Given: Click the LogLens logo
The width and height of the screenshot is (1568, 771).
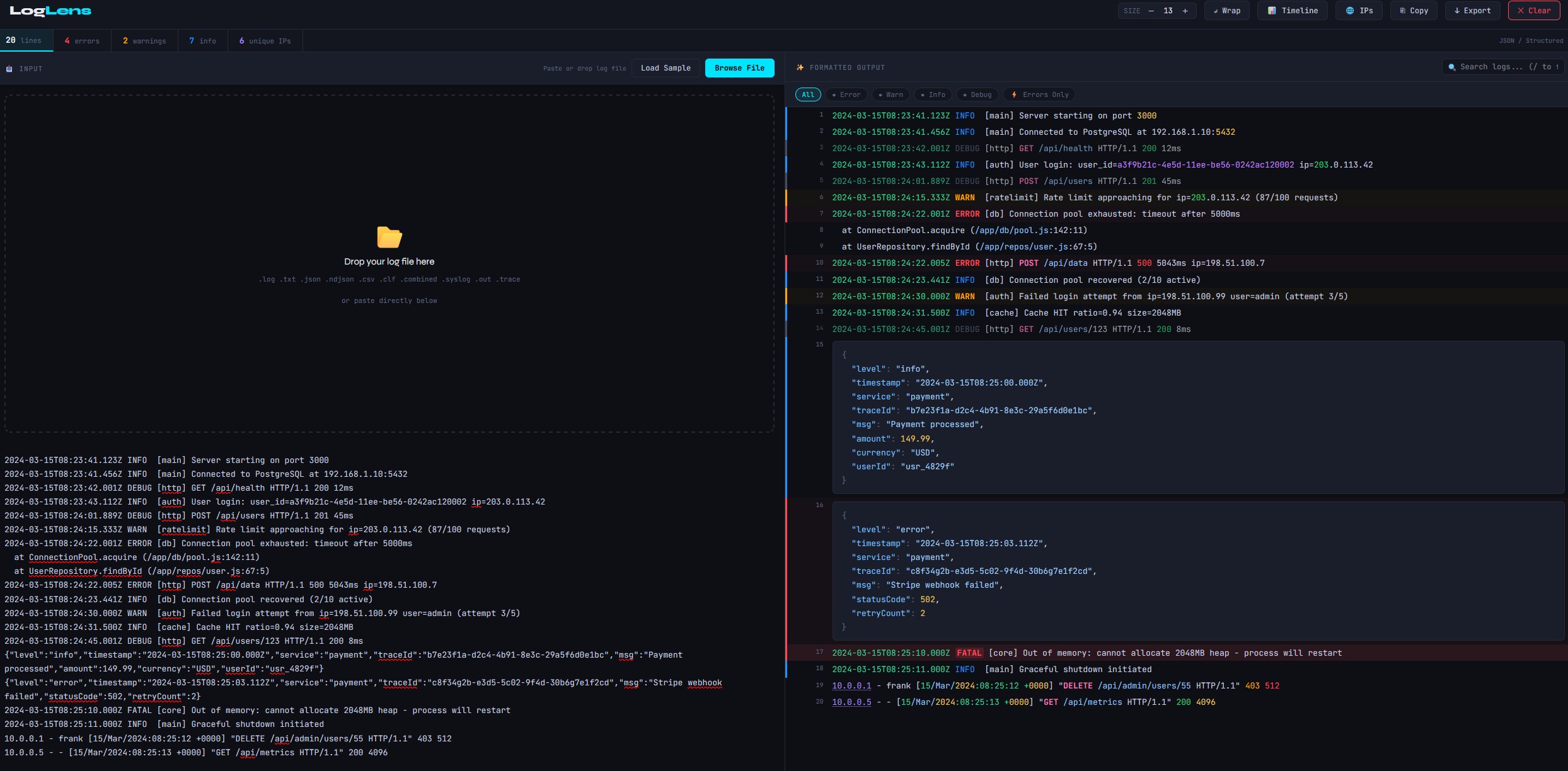Looking at the screenshot, I should click(50, 11).
